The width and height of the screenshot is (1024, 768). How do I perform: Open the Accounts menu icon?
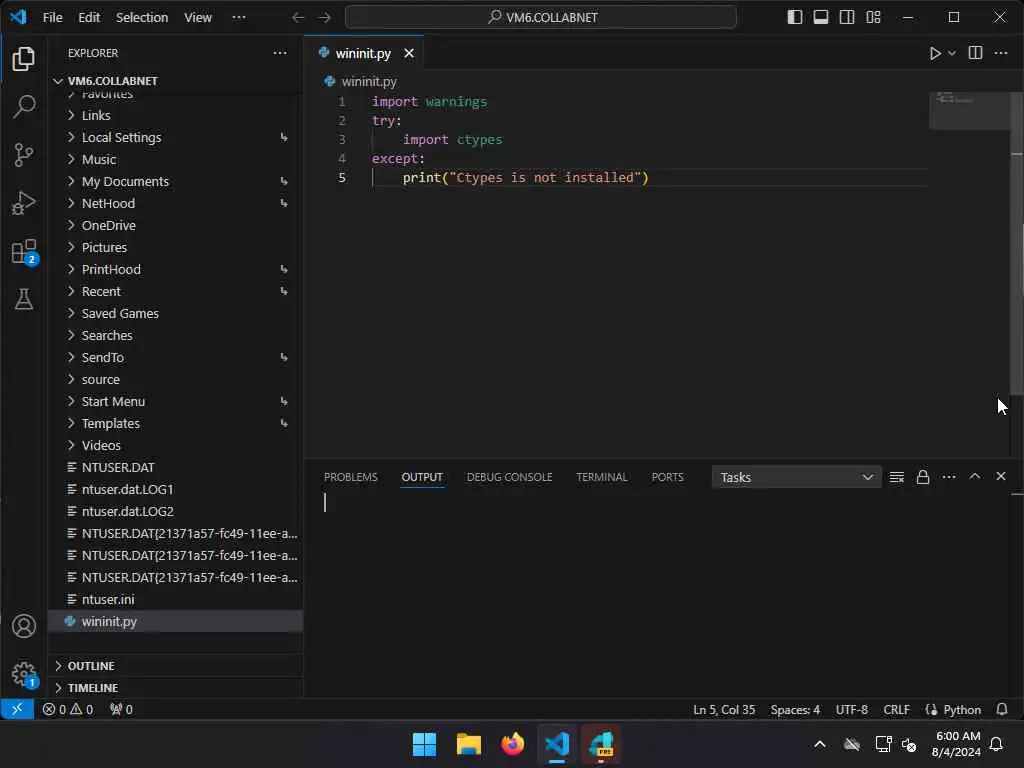24,626
